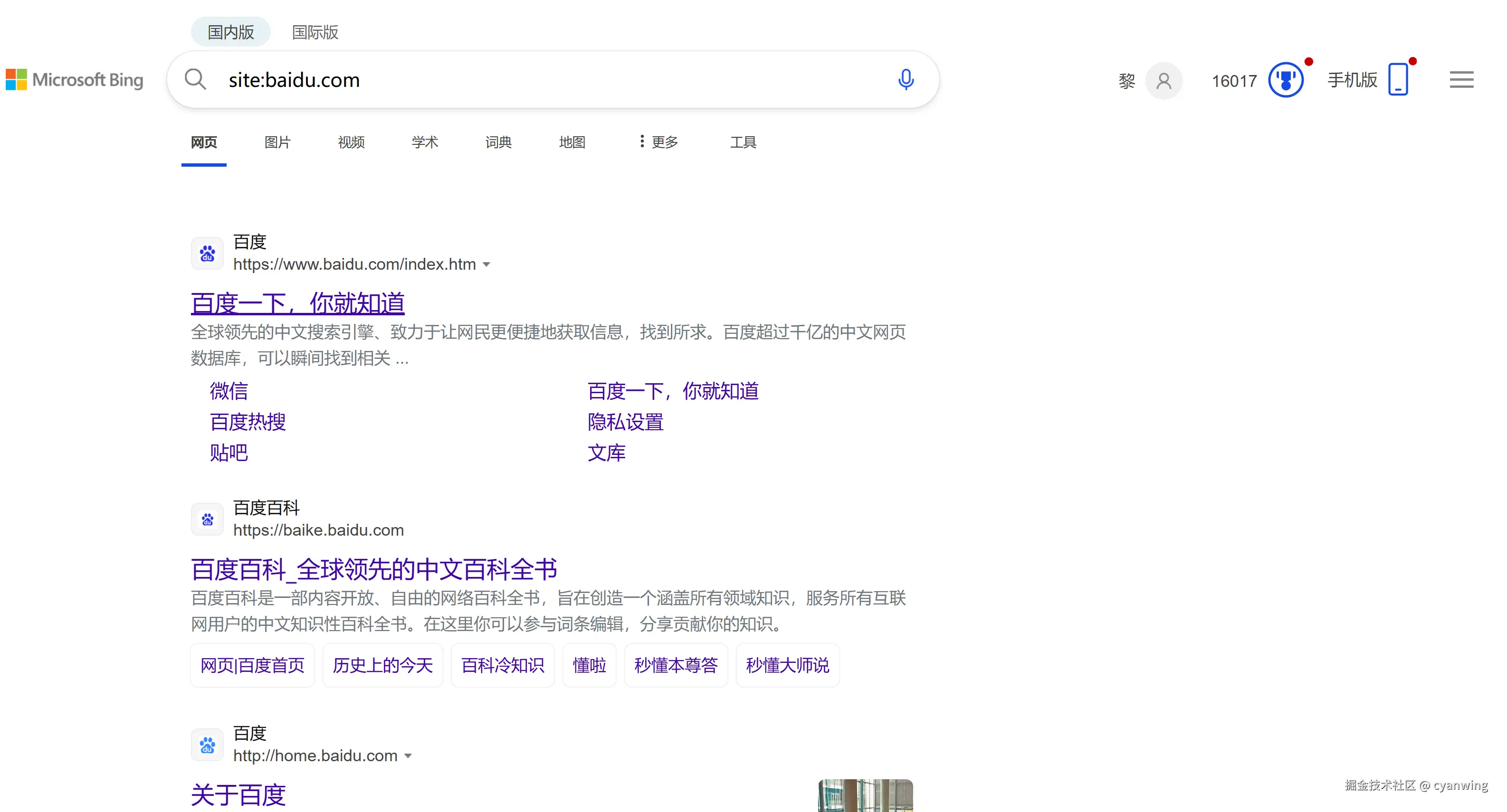Expand the 更多 menu
This screenshot has width=1507, height=812.
pyautogui.click(x=659, y=142)
